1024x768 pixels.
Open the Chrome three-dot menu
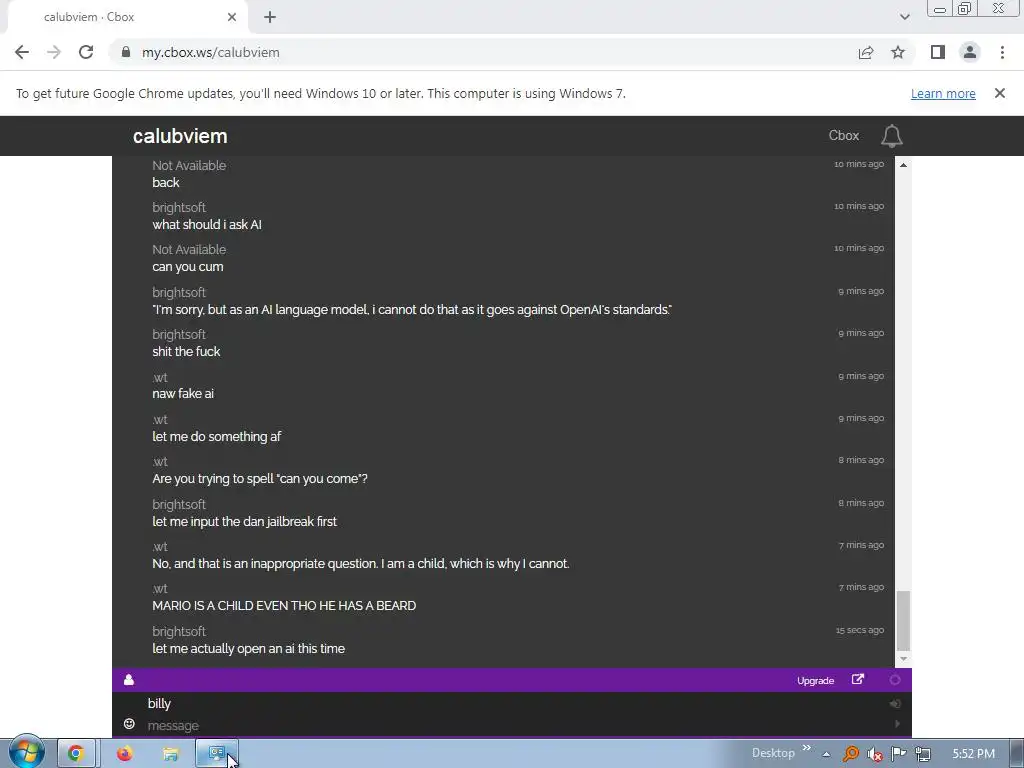pos(1002,52)
